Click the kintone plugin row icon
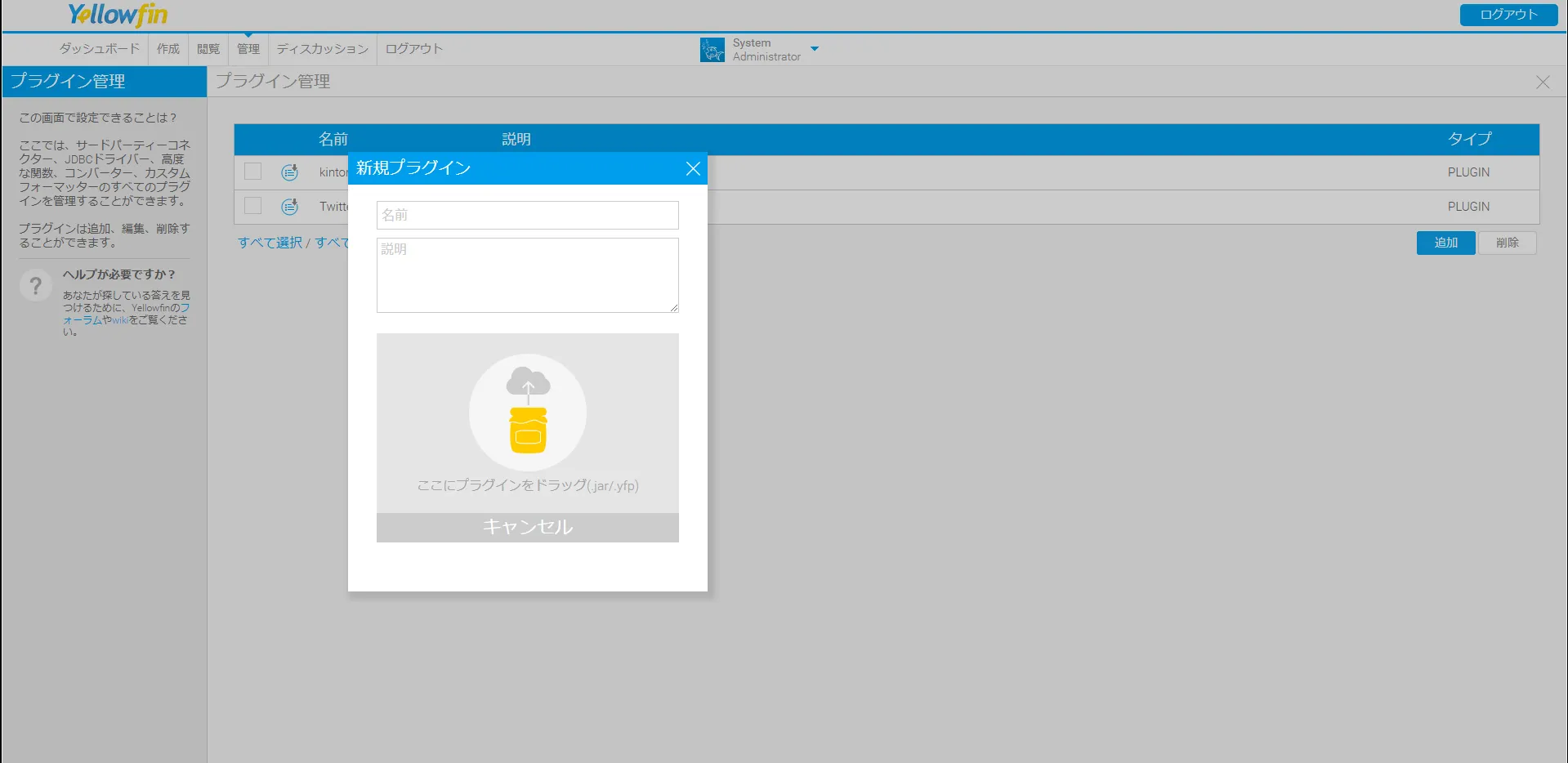The height and width of the screenshot is (763, 1568). coord(290,172)
